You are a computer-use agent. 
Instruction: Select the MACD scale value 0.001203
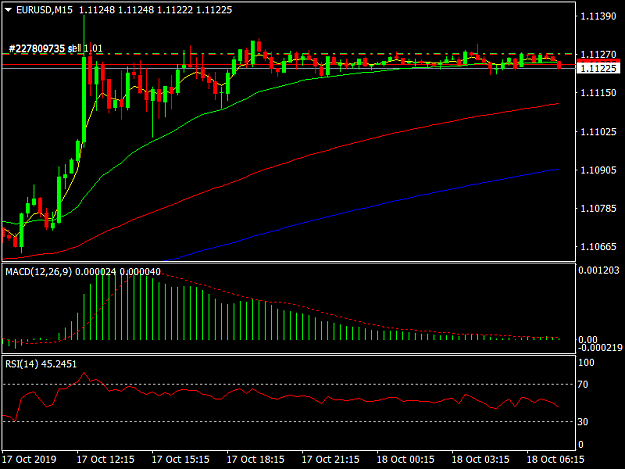click(x=599, y=271)
